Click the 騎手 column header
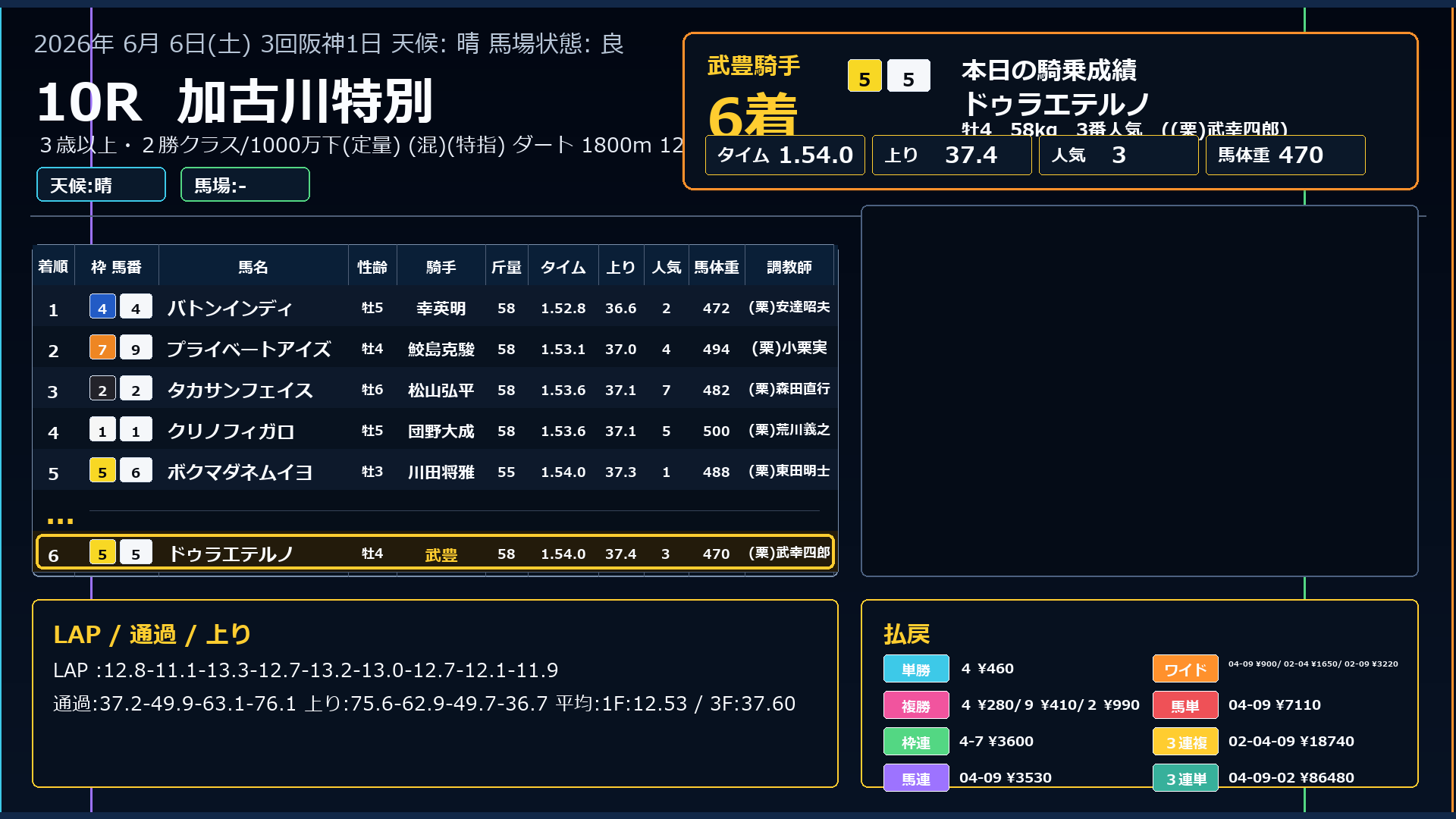Screen dimensions: 1456x819 point(441,266)
